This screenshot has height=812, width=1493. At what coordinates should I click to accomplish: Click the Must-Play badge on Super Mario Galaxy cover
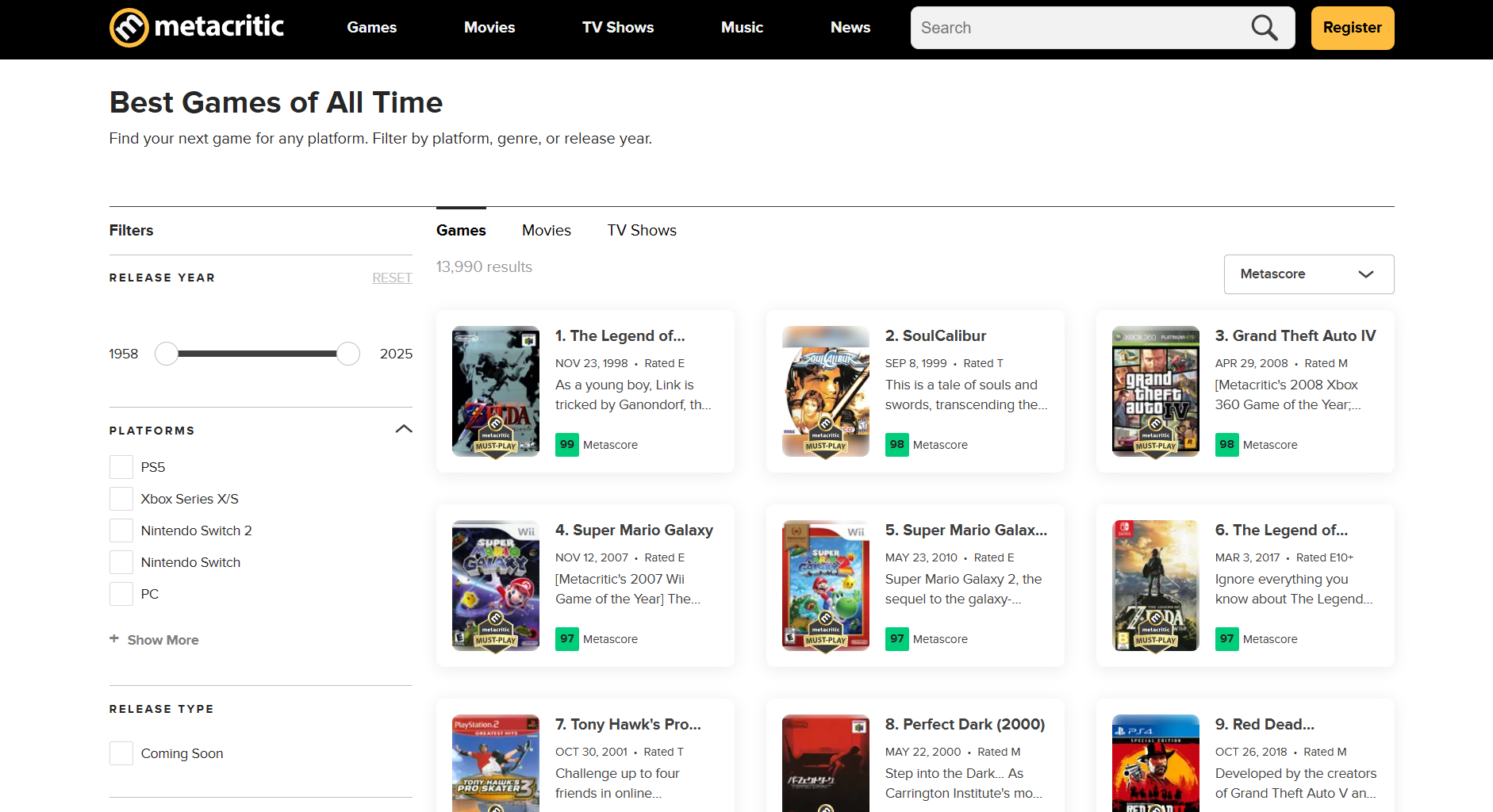[496, 632]
